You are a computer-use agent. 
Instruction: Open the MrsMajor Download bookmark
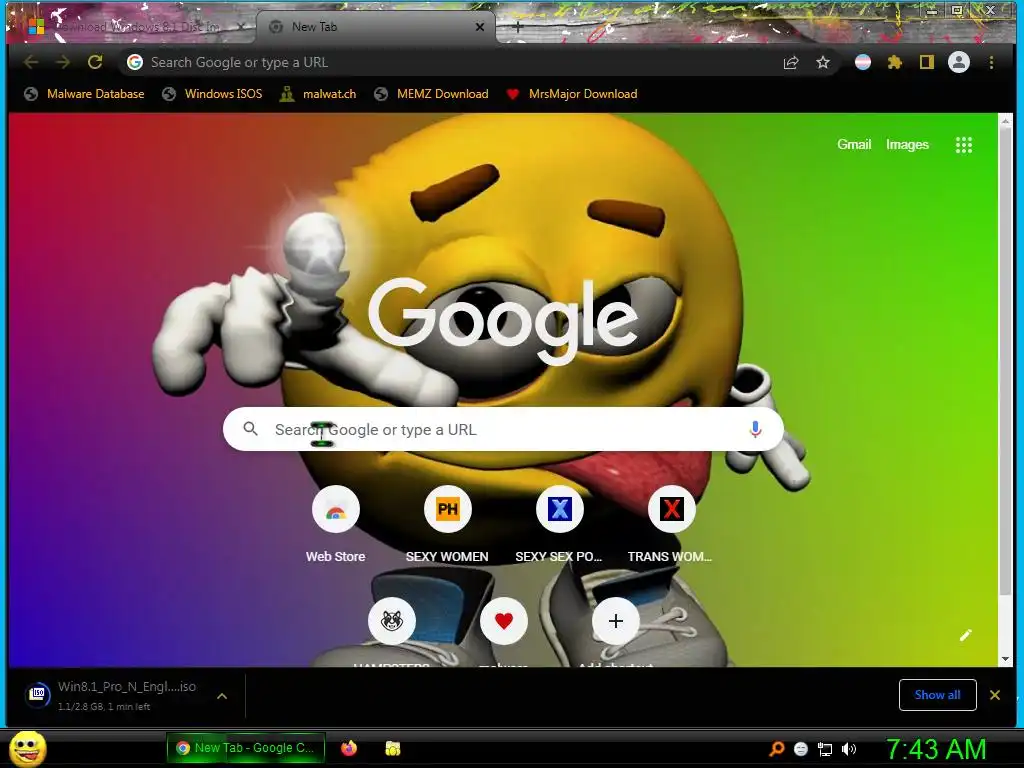pos(571,94)
